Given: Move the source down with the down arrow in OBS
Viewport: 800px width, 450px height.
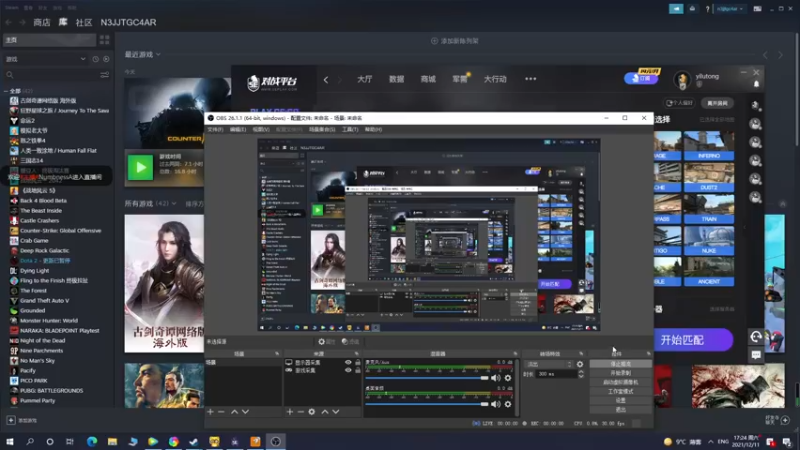Looking at the screenshot, I should point(336,412).
